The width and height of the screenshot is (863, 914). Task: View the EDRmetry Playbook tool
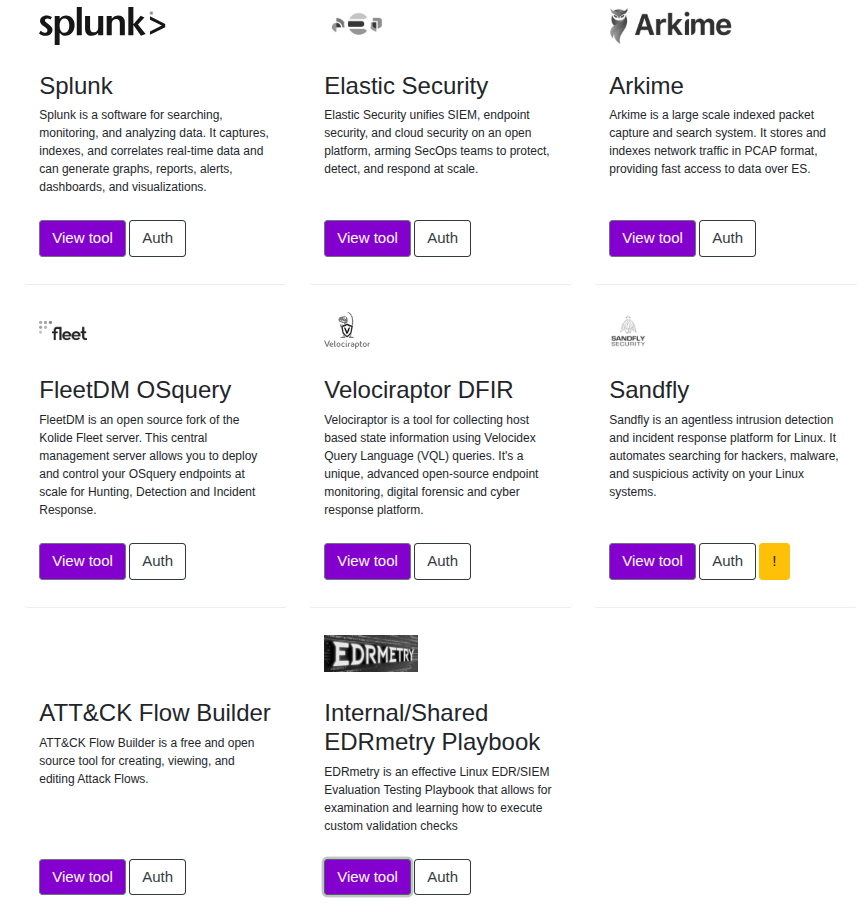coord(367,877)
